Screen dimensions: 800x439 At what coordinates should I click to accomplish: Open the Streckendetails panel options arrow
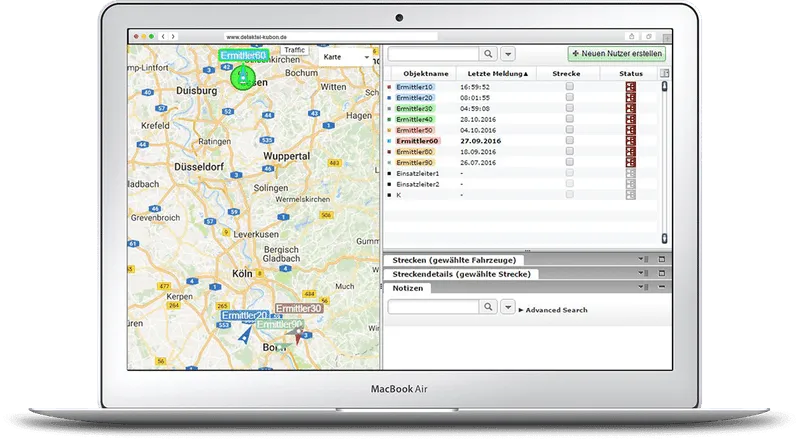[x=642, y=273]
